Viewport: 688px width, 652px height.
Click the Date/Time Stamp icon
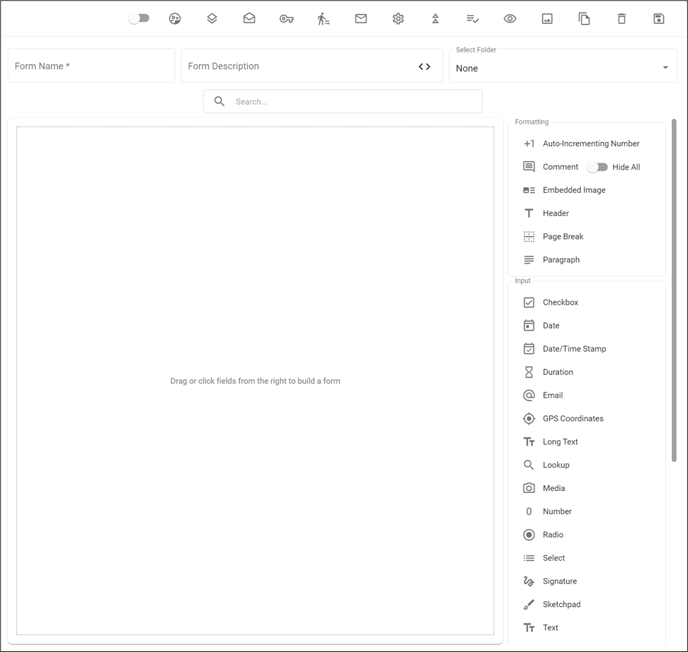tap(529, 349)
